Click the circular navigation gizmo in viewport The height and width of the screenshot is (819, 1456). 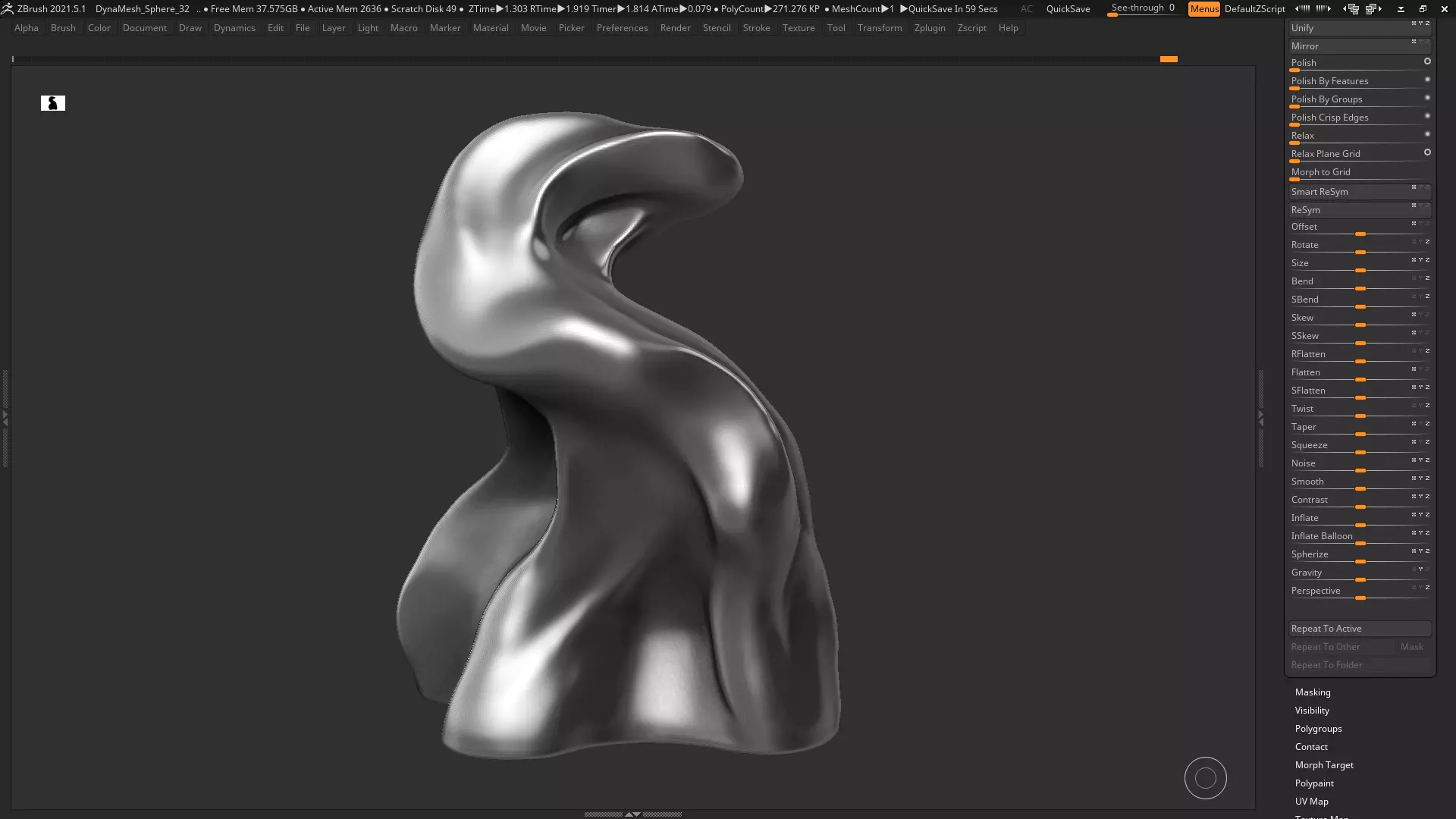point(1205,778)
